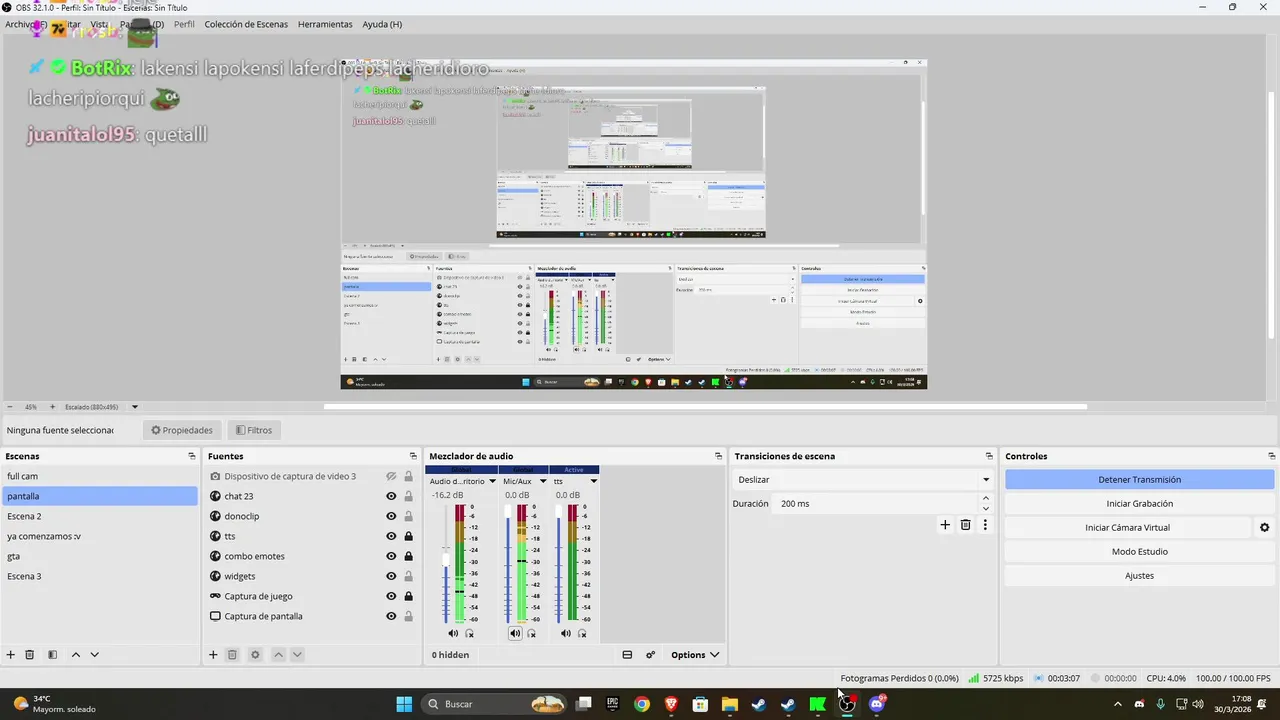Mute the tts audio channel
The height and width of the screenshot is (720, 1280).
point(566,633)
